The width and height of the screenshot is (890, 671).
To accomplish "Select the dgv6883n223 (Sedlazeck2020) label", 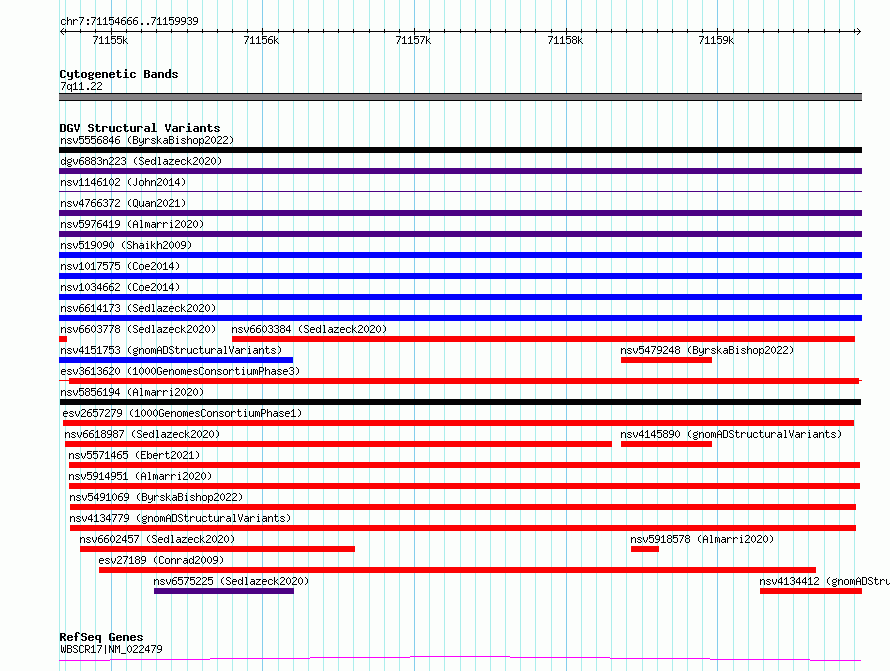I will (x=141, y=161).
